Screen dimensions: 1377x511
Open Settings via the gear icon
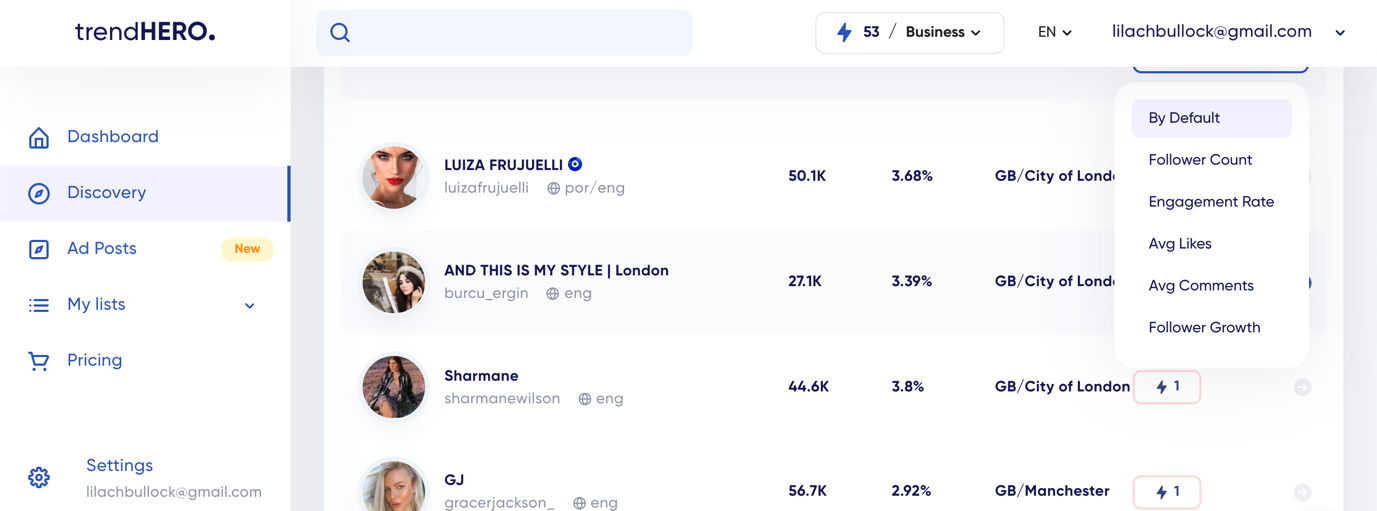39,478
